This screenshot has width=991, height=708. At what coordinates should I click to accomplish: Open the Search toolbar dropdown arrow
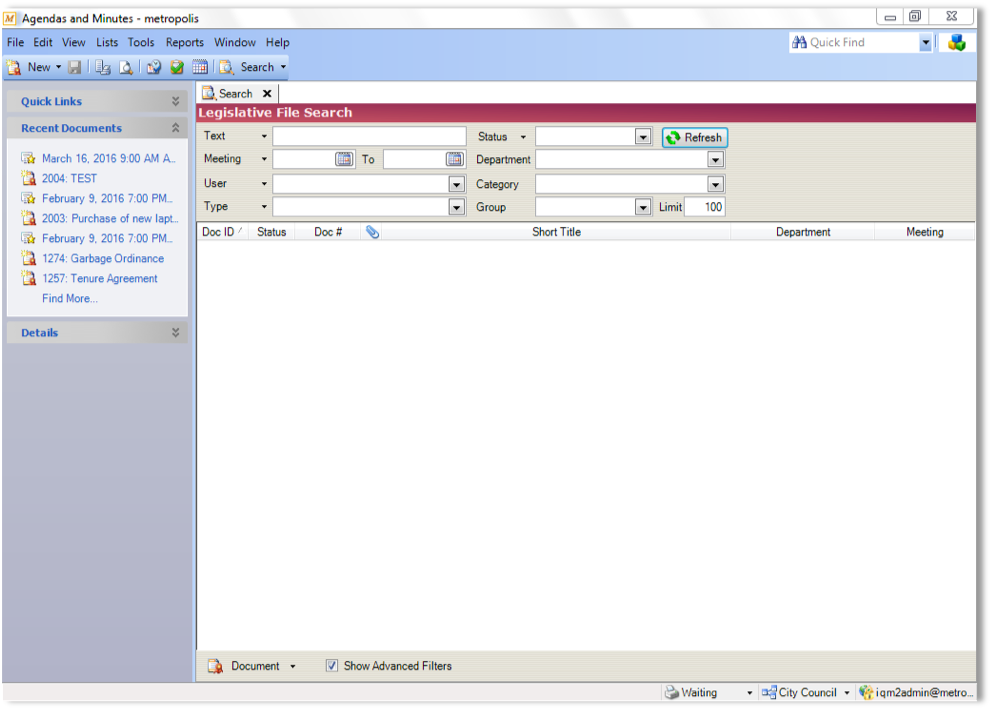click(x=283, y=67)
